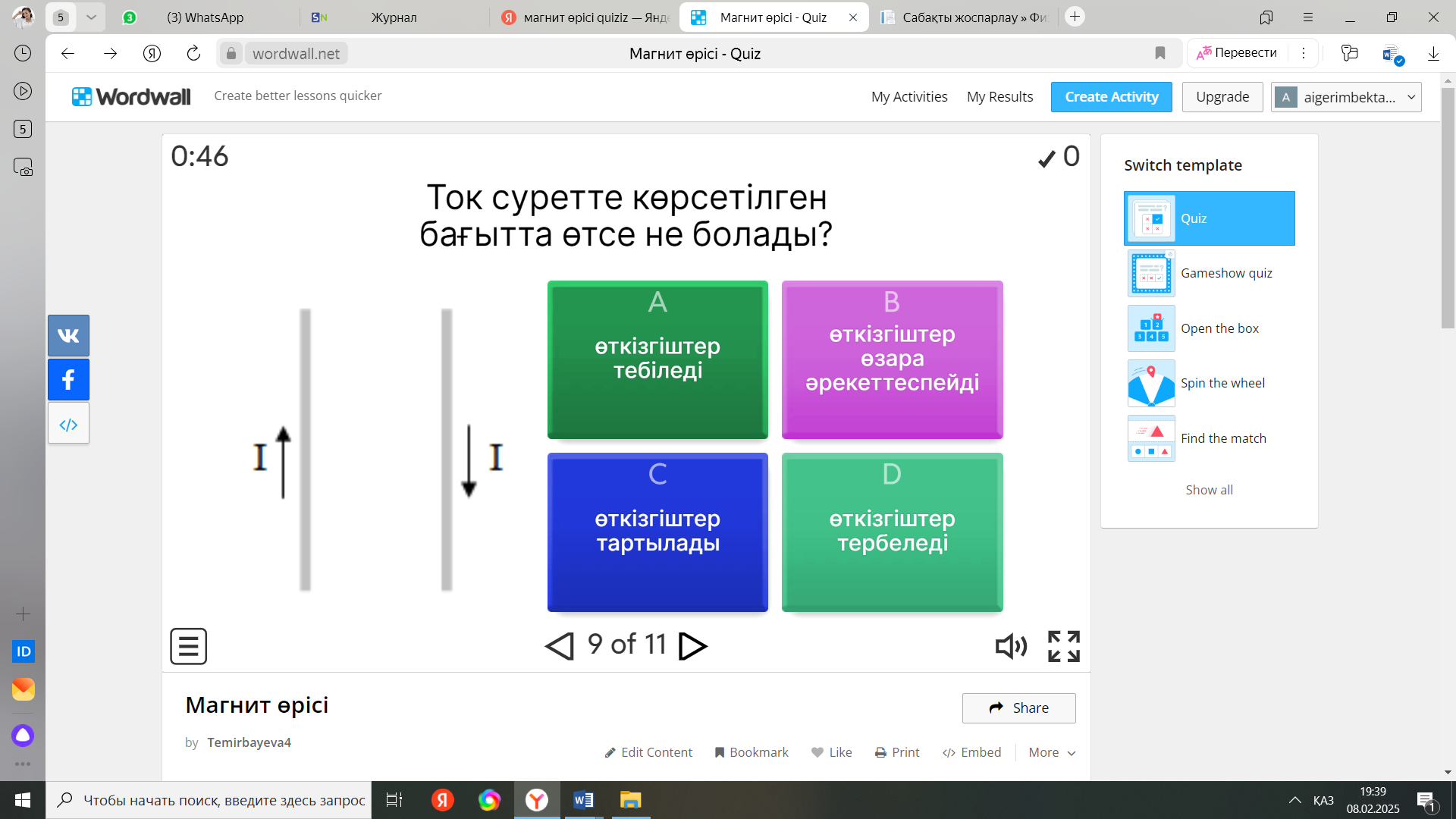
Task: Select green answer tile A
Action: (657, 359)
